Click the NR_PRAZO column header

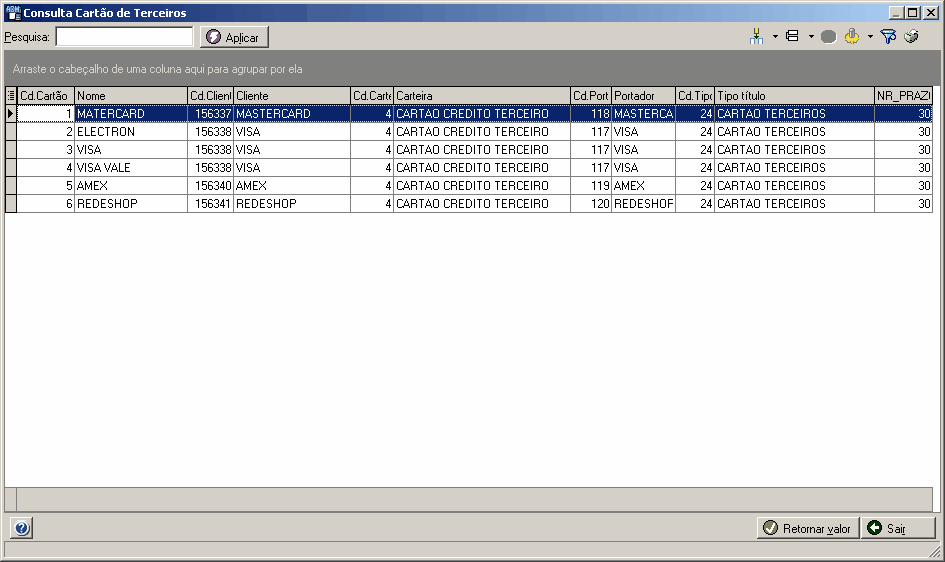point(903,95)
